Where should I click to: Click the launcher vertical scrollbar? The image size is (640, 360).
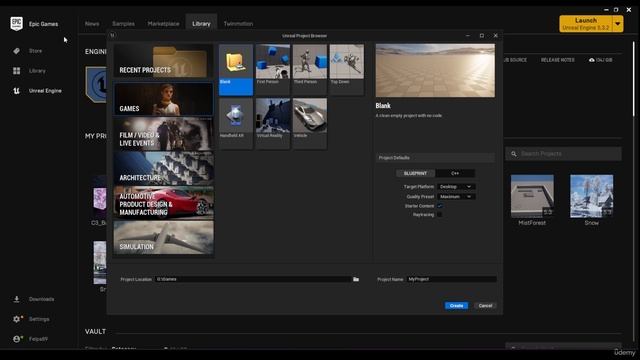click(x=633, y=78)
